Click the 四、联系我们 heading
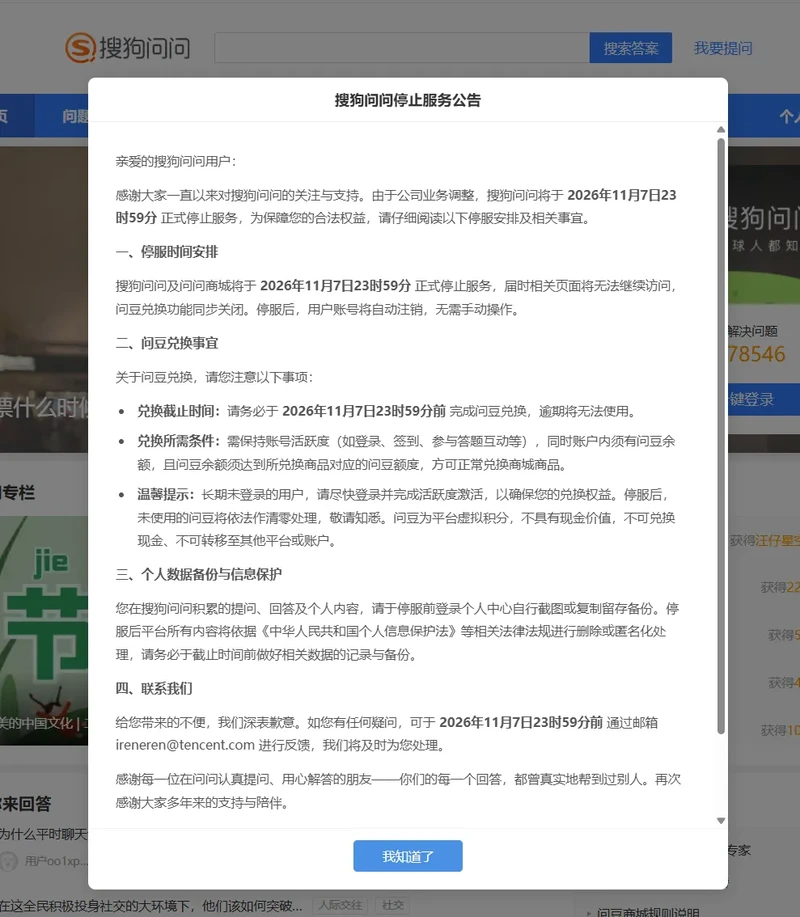800x917 pixels. [x=154, y=688]
